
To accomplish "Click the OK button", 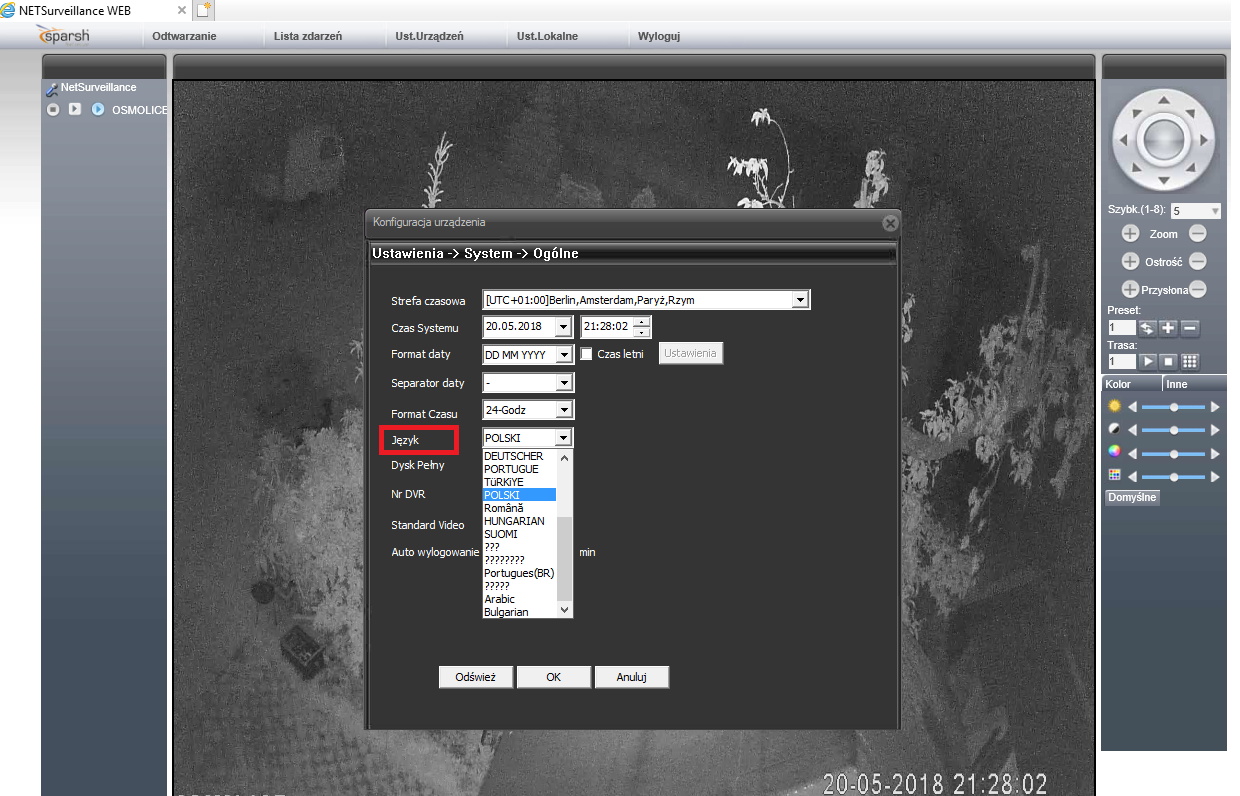I will (x=553, y=677).
